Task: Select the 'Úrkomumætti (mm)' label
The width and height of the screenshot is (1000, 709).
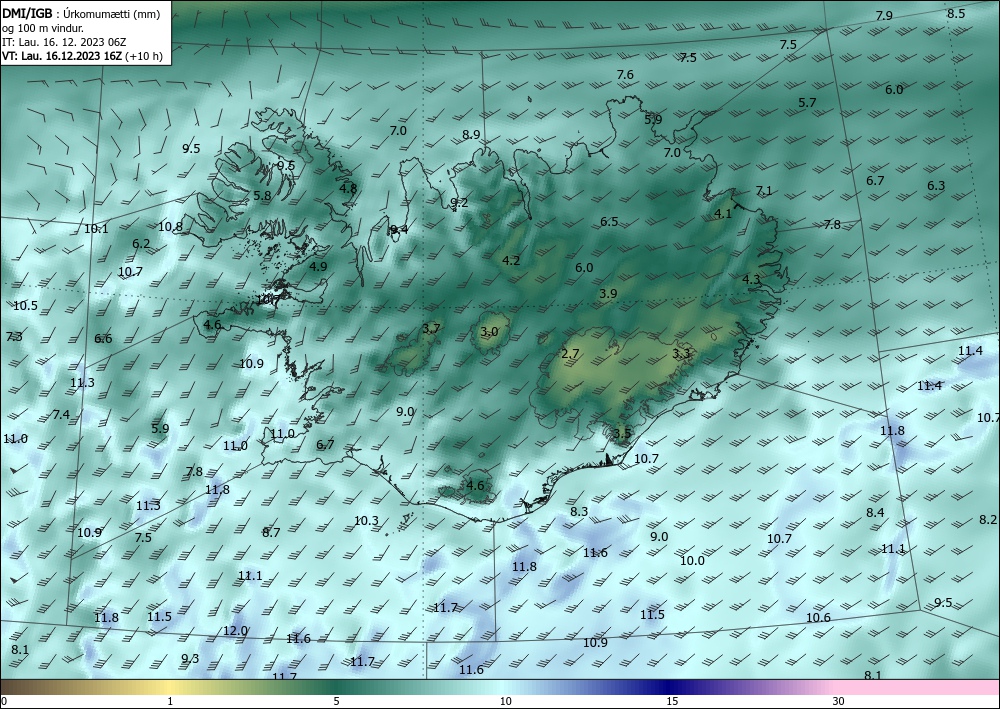Action: click(112, 14)
